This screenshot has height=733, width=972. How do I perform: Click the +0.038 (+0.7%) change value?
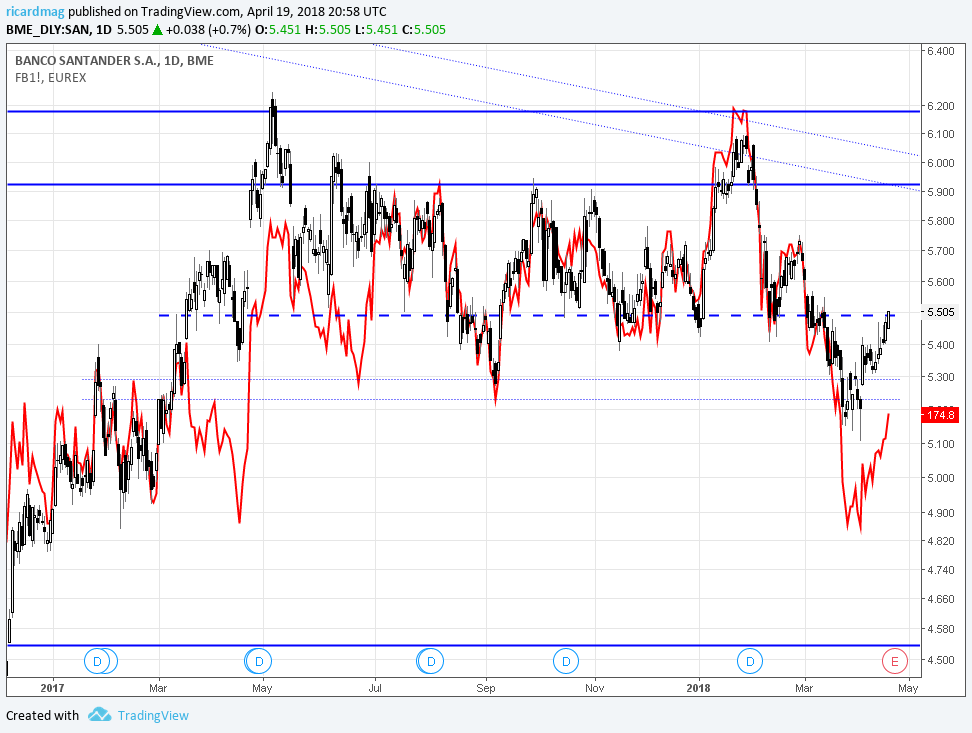208,29
